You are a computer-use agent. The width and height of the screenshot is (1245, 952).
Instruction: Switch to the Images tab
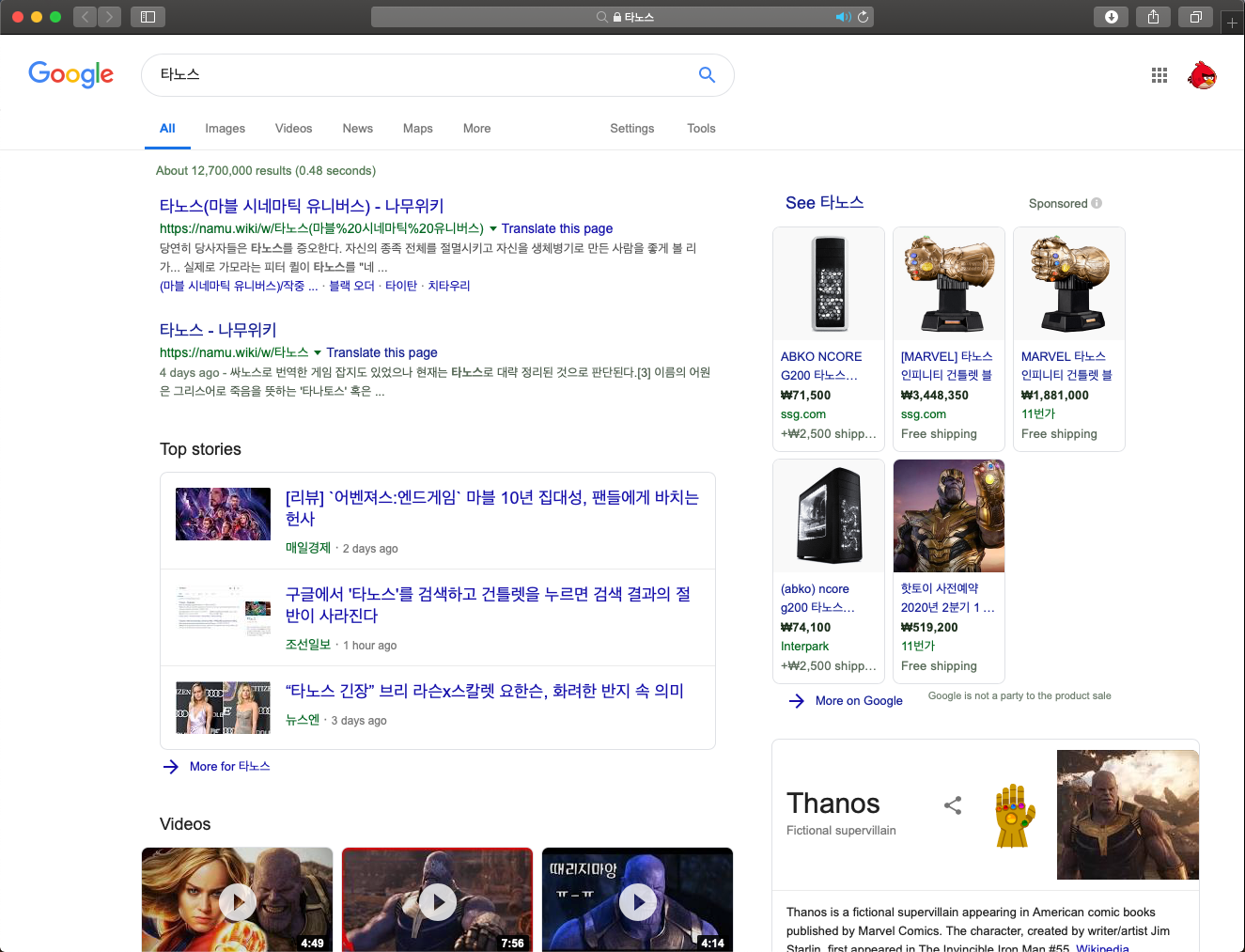(x=225, y=129)
